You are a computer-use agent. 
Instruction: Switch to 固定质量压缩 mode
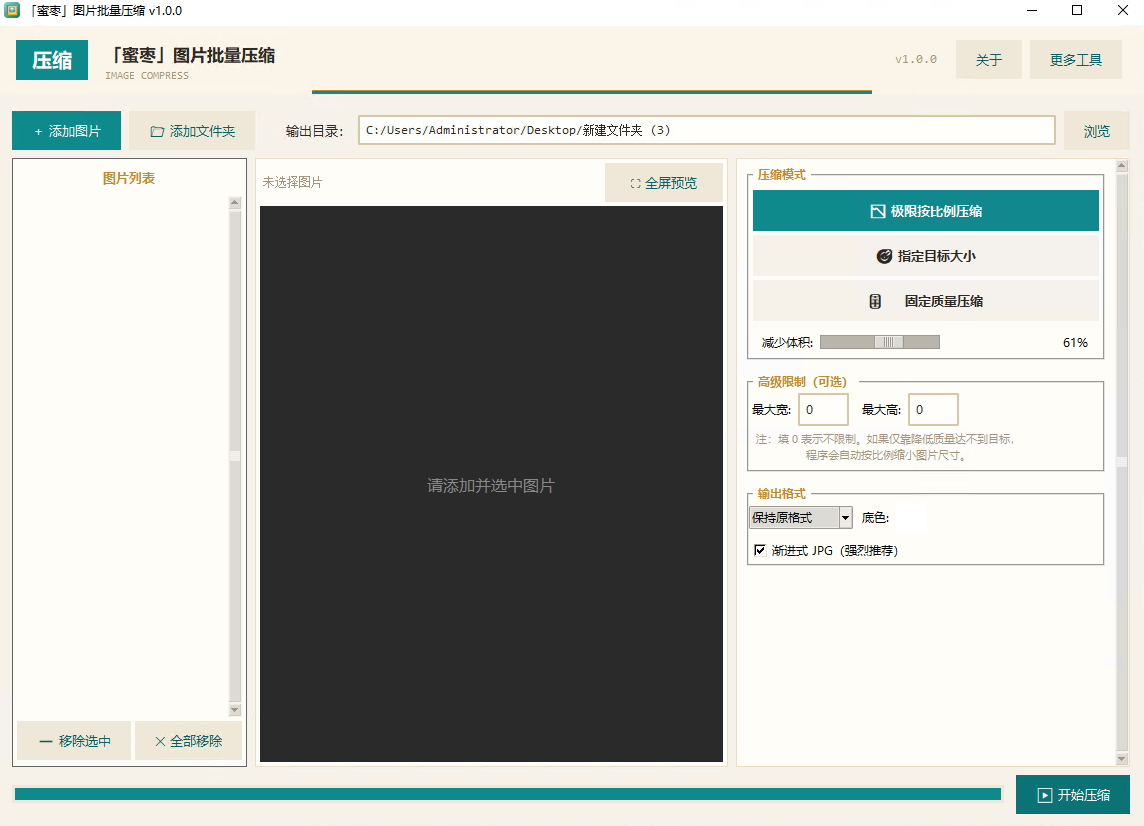pyautogui.click(x=925, y=301)
